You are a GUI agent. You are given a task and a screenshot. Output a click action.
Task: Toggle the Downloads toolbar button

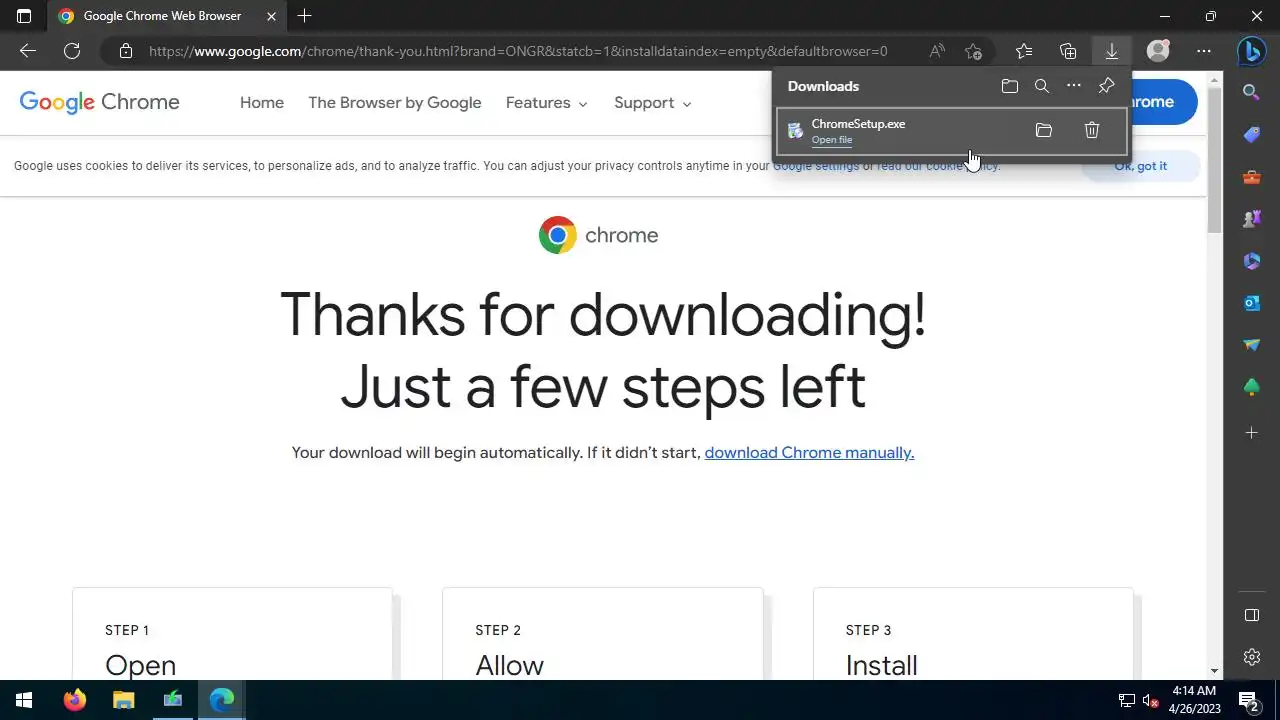(x=1111, y=51)
